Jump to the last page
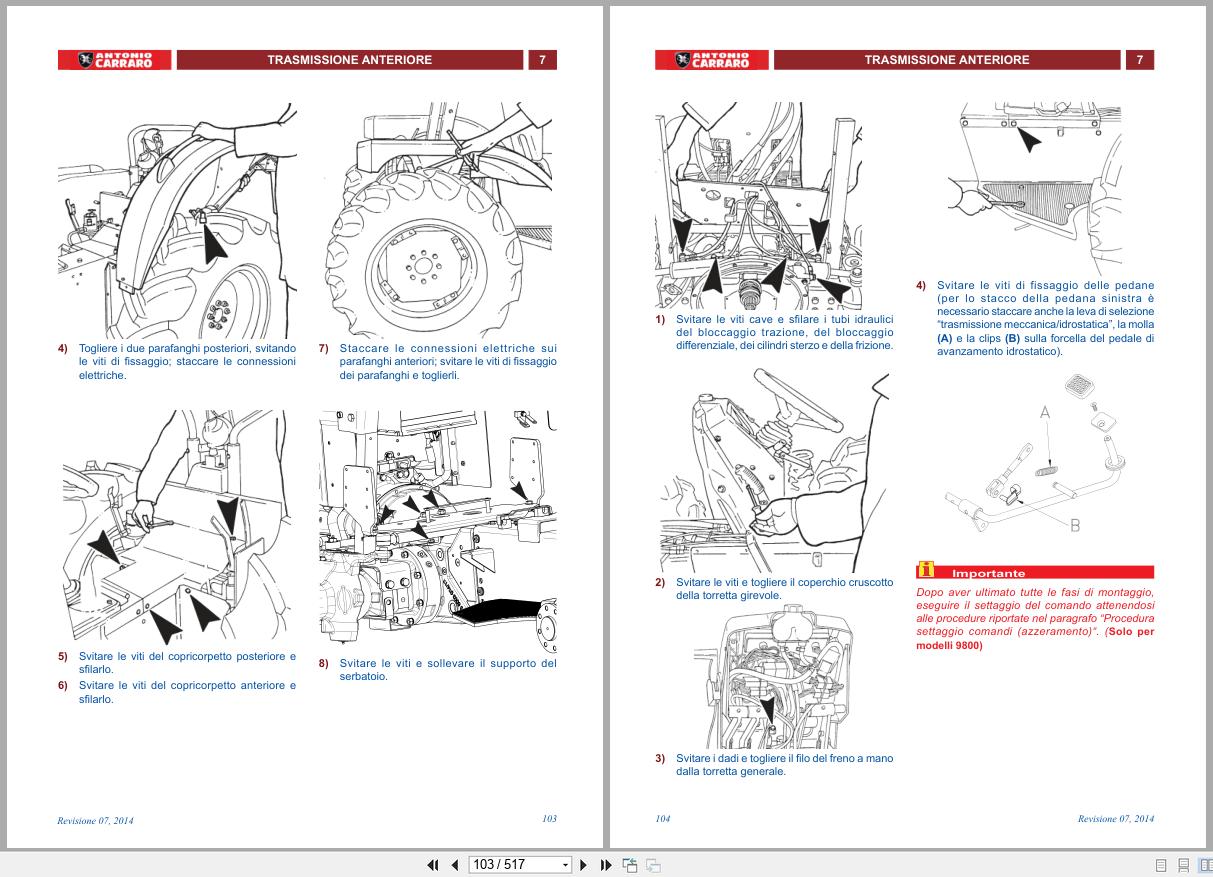 click(x=606, y=865)
